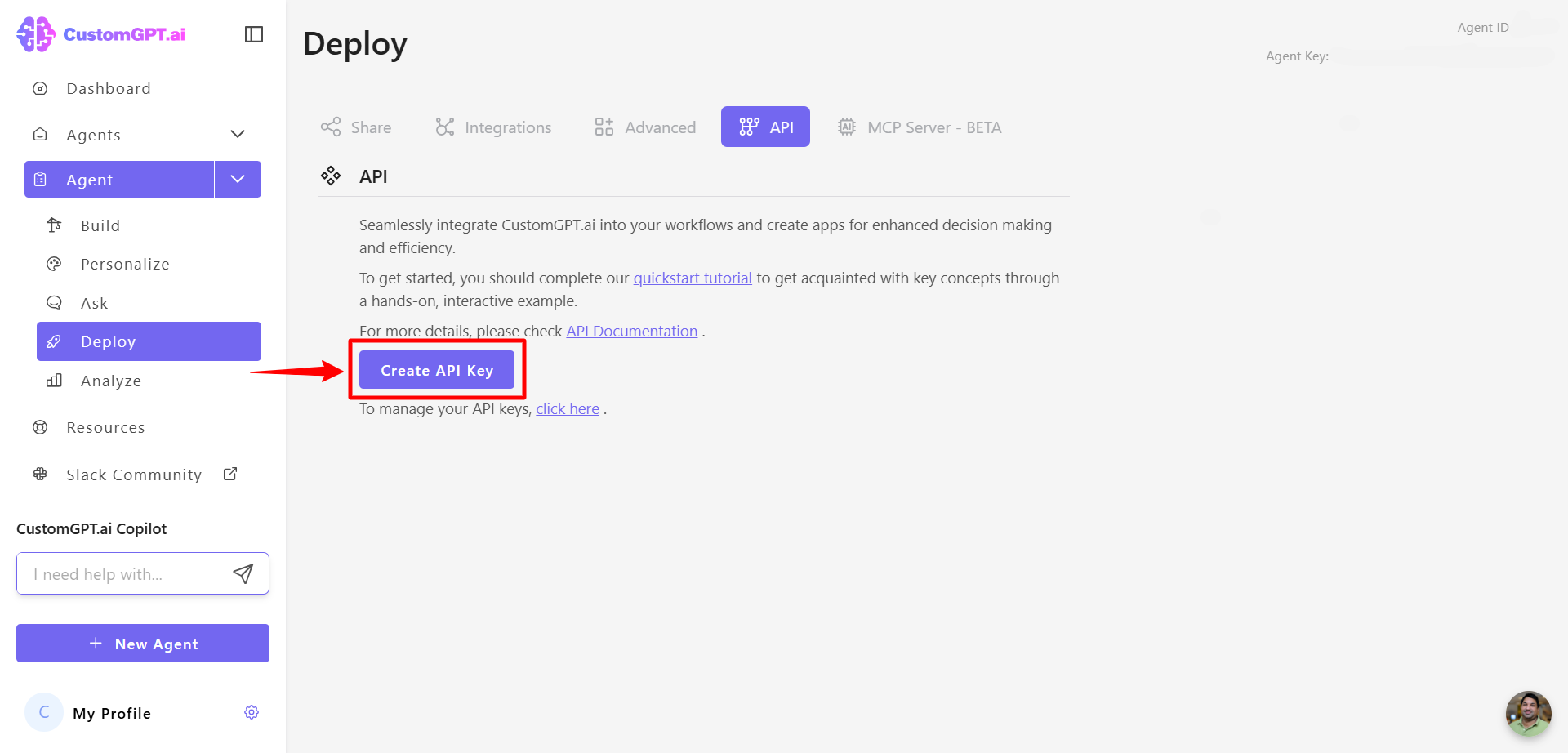Click the Share tab icon

pos(331,127)
